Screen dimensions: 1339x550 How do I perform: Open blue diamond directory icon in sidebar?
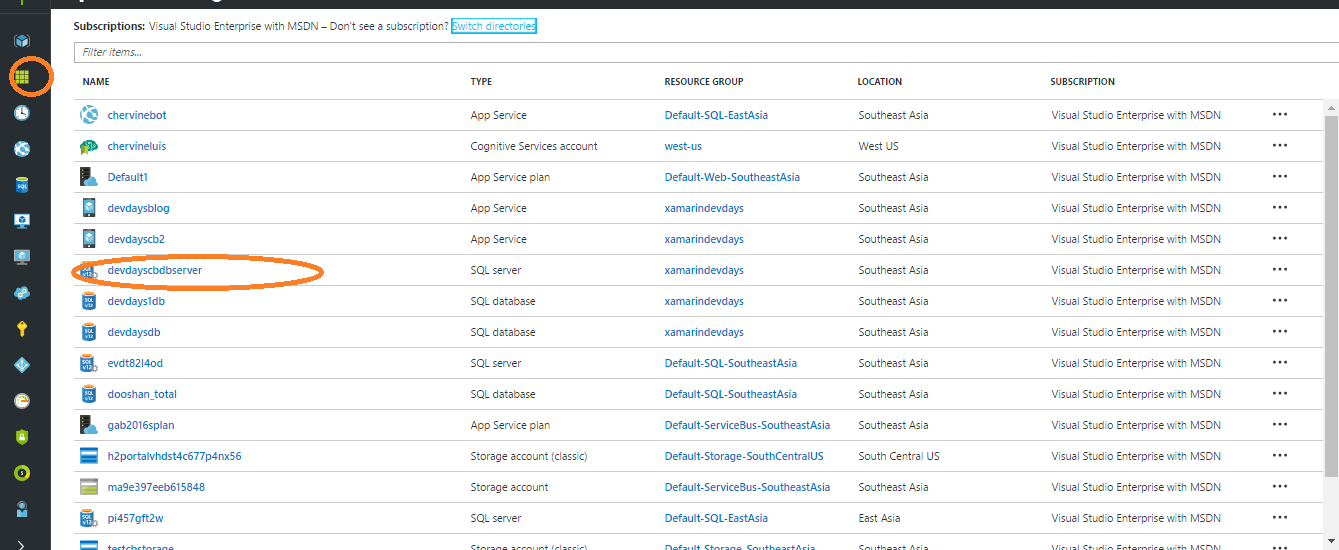(22, 365)
